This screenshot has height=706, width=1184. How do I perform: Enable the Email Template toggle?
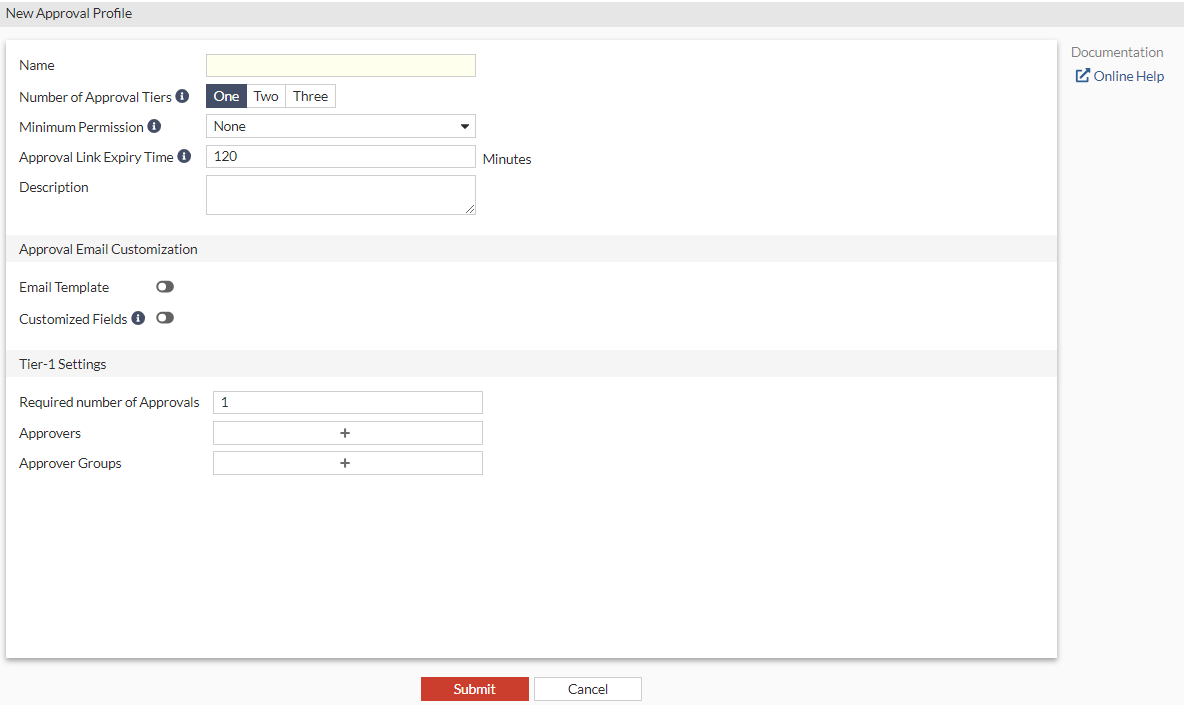pyautogui.click(x=164, y=287)
